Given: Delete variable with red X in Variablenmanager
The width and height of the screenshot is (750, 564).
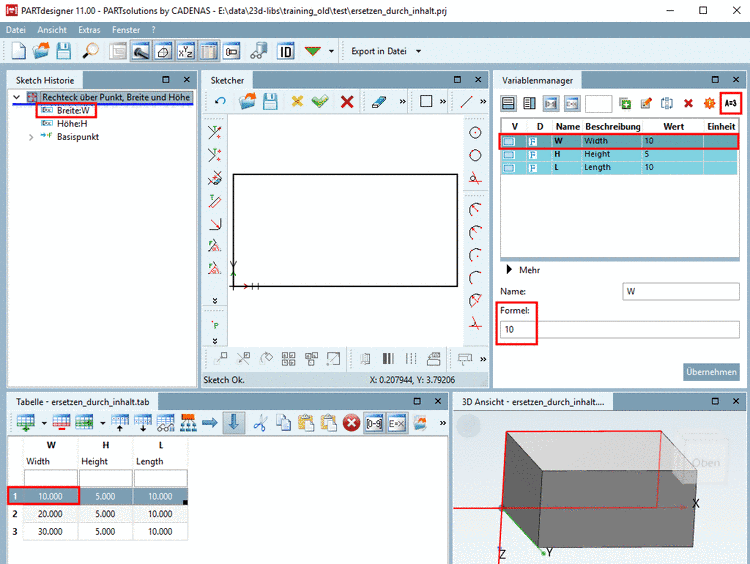Looking at the screenshot, I should (688, 103).
